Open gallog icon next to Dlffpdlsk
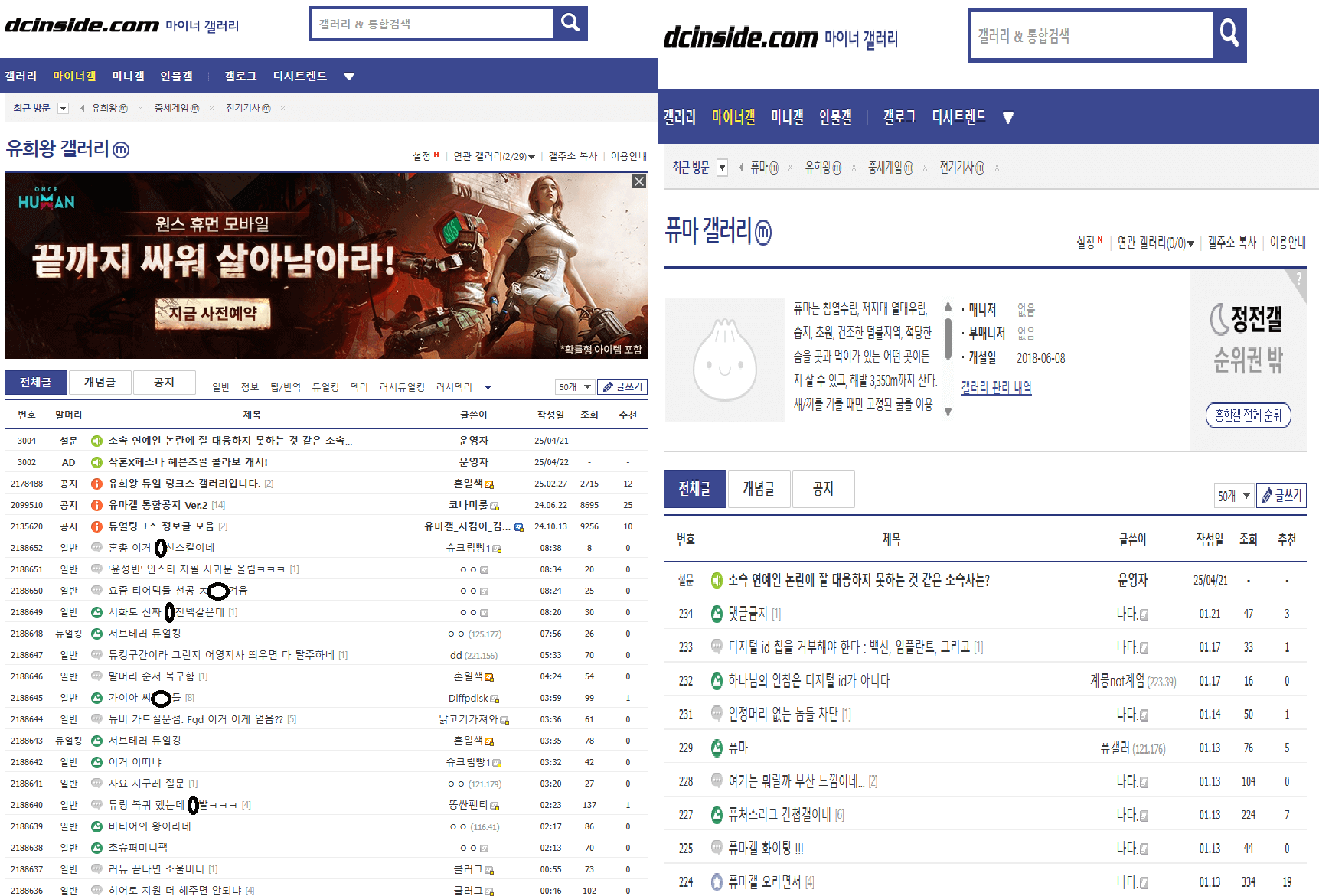The width and height of the screenshot is (1319, 896). pos(495,699)
